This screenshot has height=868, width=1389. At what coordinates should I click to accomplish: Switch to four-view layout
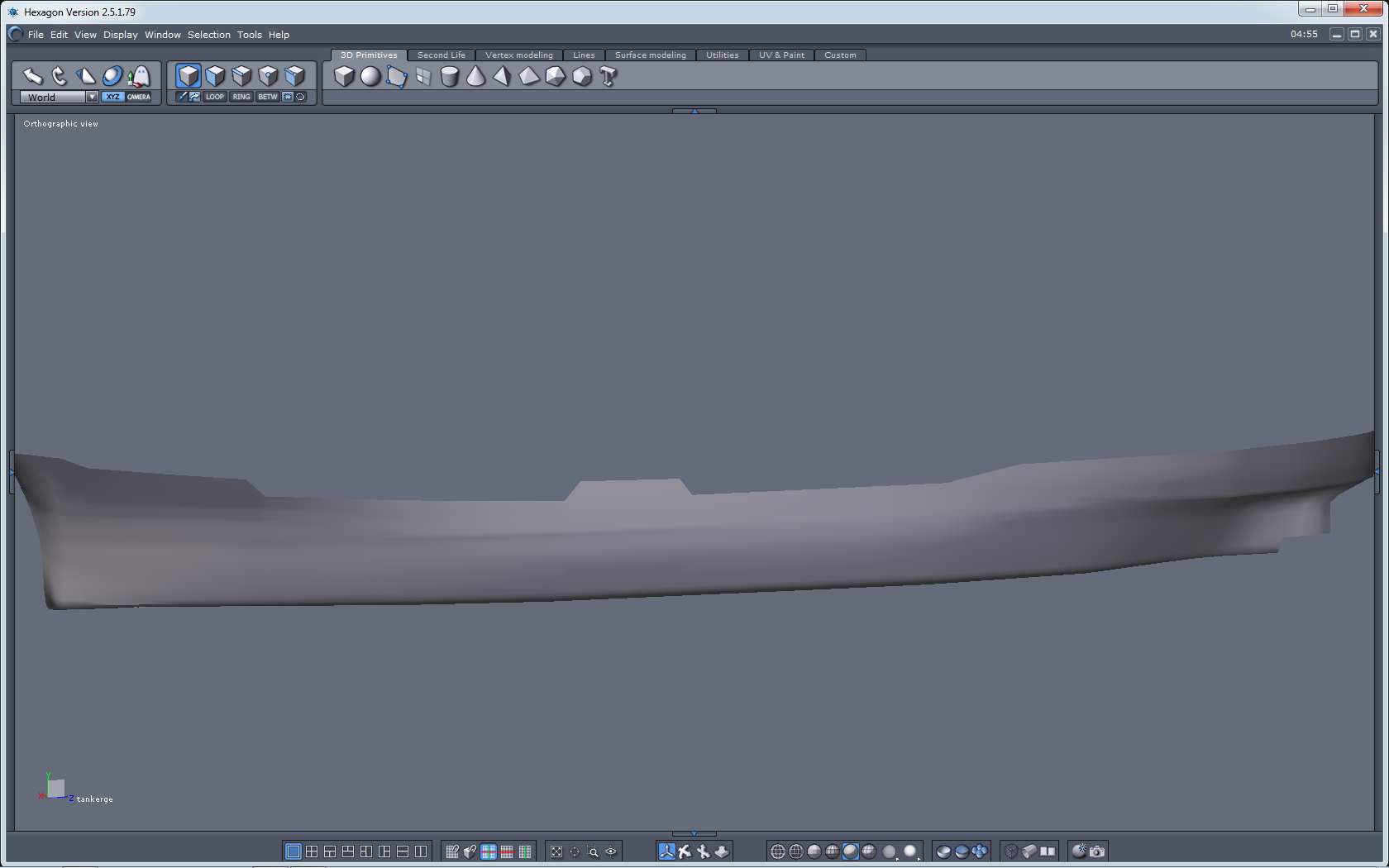[312, 851]
